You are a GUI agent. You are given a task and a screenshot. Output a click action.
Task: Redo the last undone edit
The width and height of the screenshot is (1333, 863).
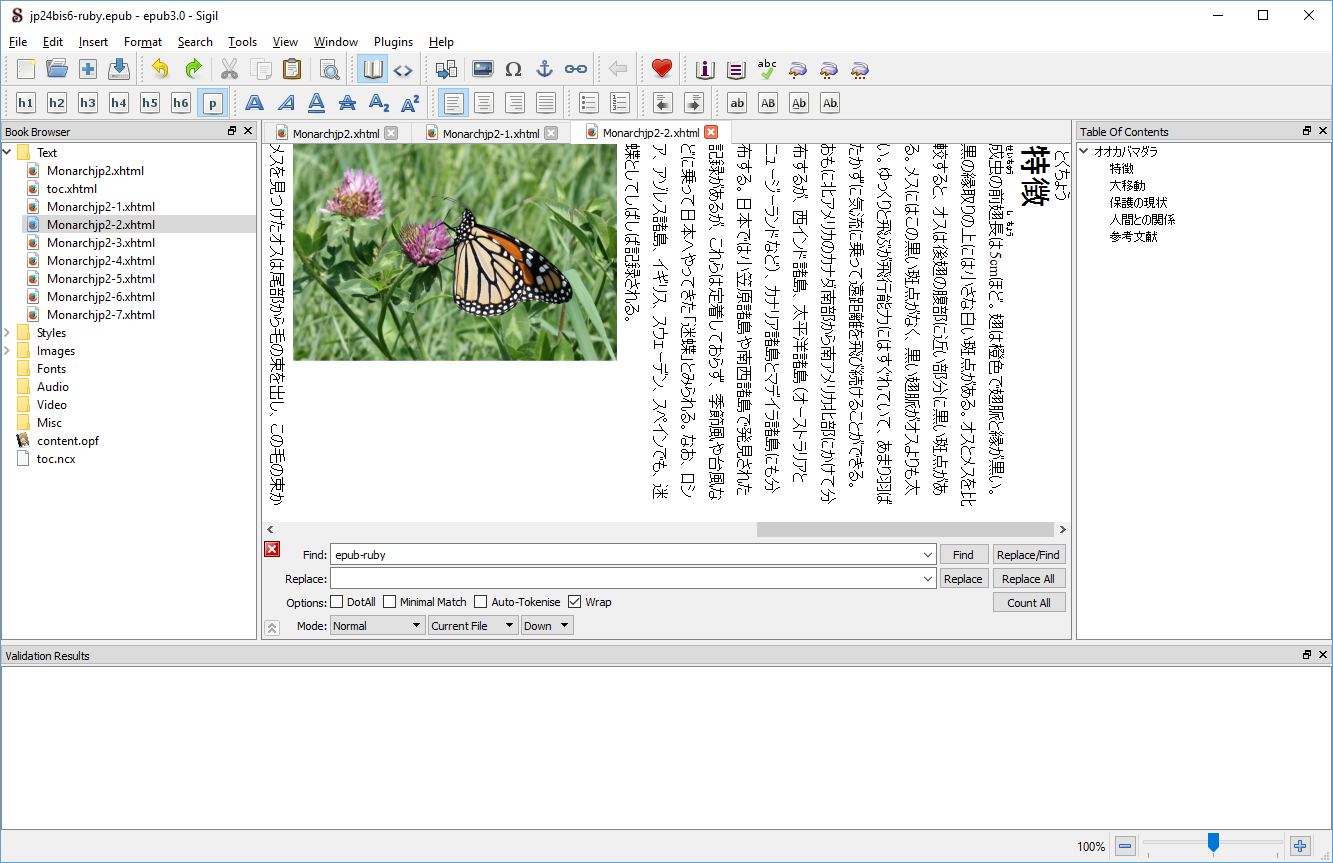coord(192,69)
